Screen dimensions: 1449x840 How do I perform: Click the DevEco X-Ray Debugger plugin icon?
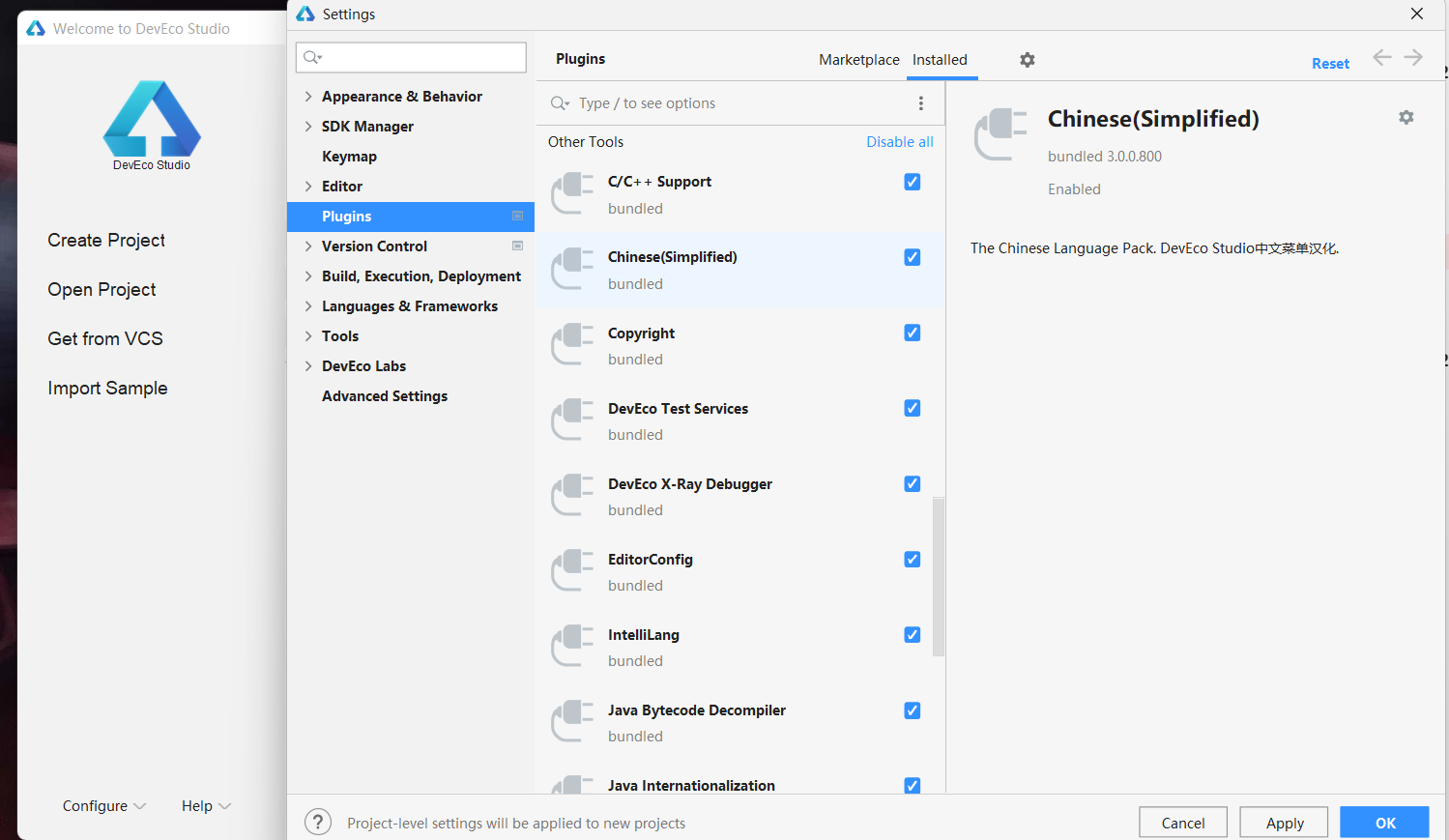tap(572, 495)
